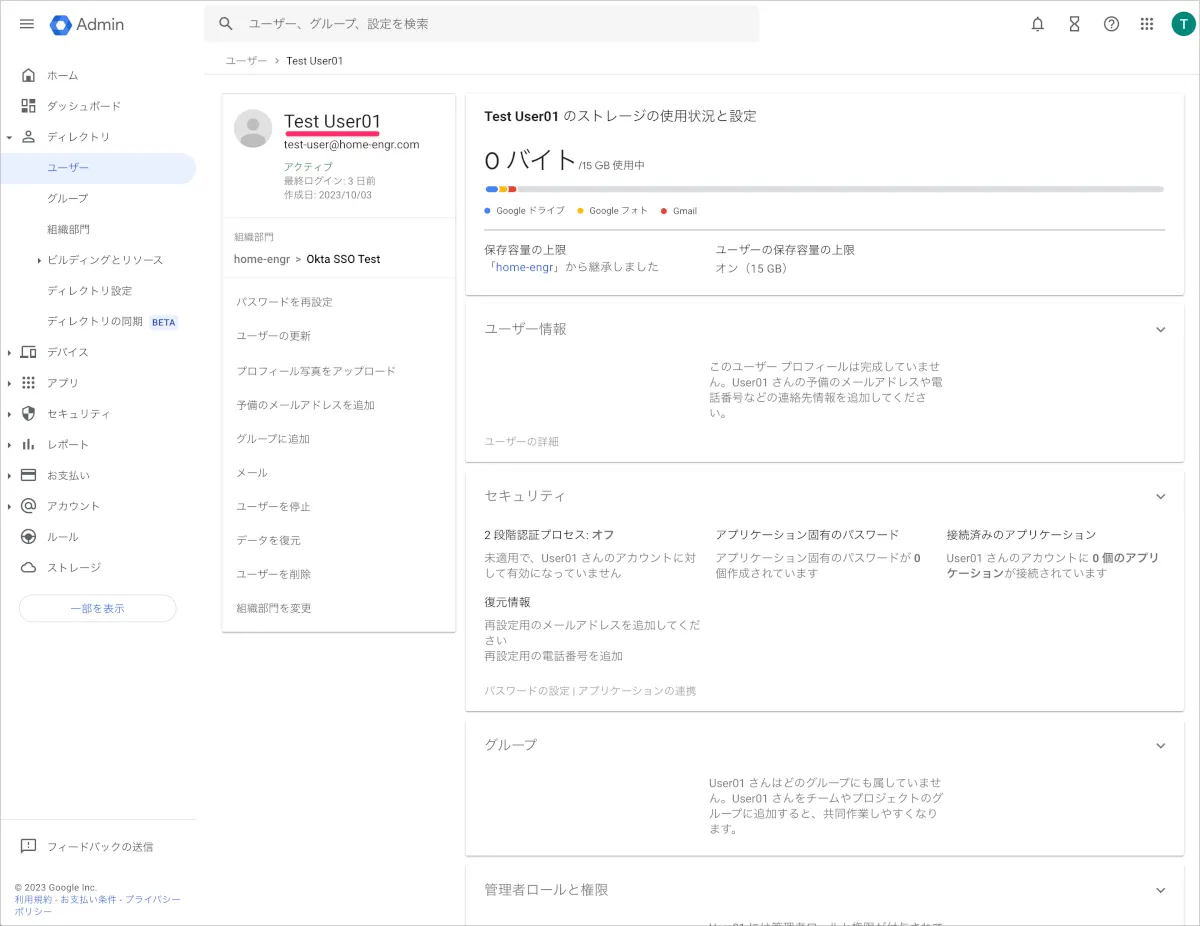This screenshot has width=1200, height=926.
Task: Collapse the ディレクトリ sidebar section
Action: [x=9, y=137]
